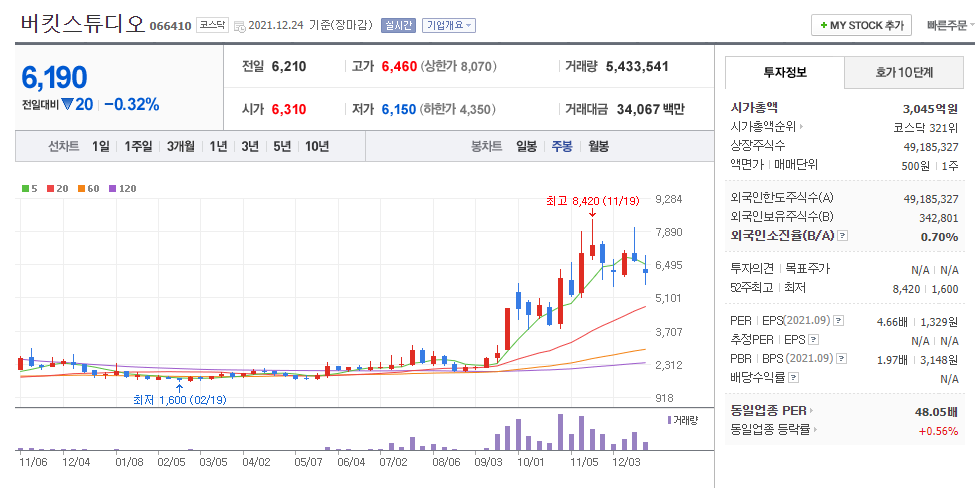Image resolution: width=980 pixels, height=488 pixels.
Task: Click the arrow next to 동일업종 등락률
Action: click(816, 430)
